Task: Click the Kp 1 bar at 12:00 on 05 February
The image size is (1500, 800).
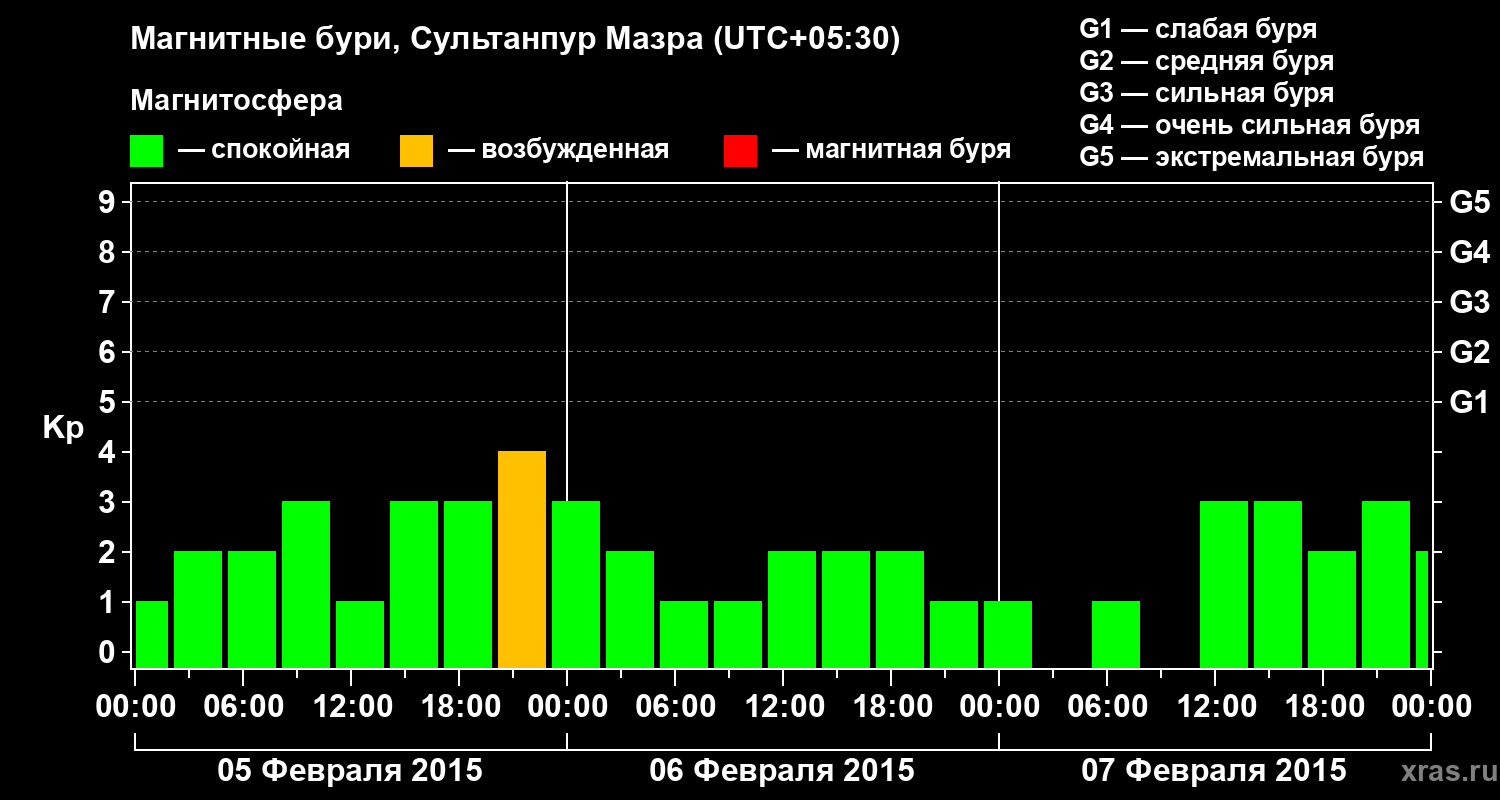Action: click(x=360, y=635)
